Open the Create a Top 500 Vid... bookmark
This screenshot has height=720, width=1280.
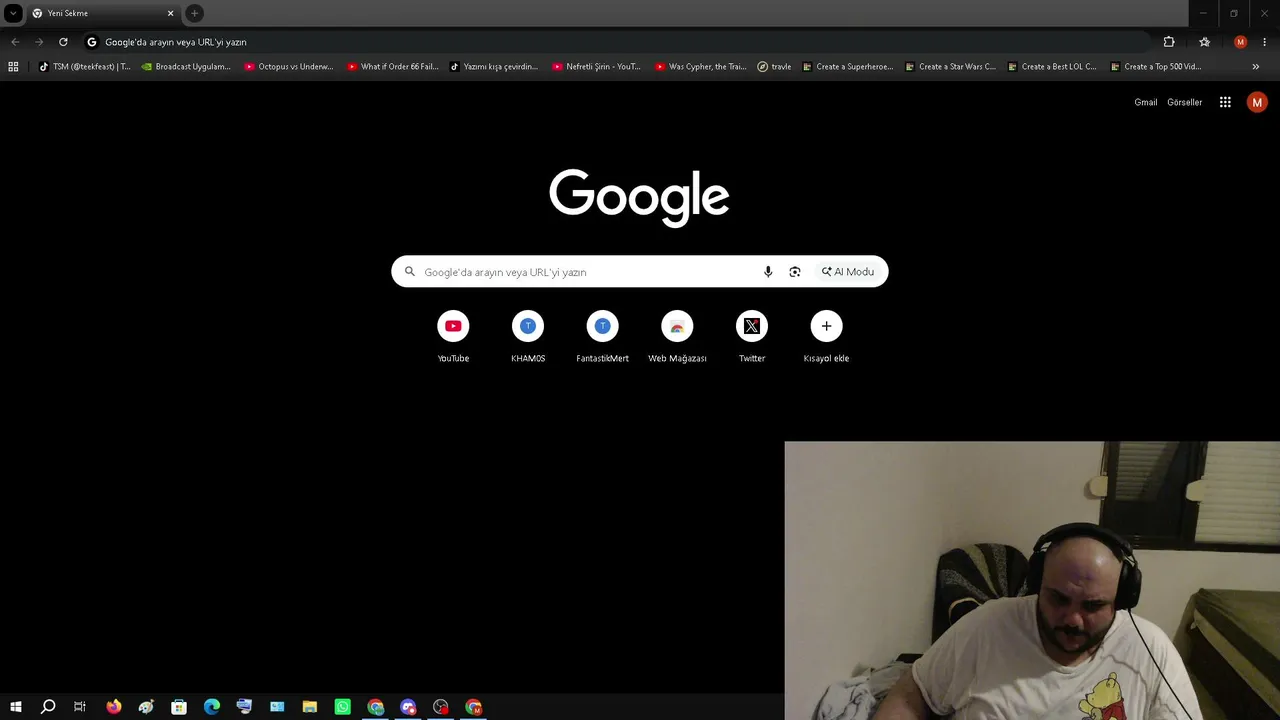1156,67
